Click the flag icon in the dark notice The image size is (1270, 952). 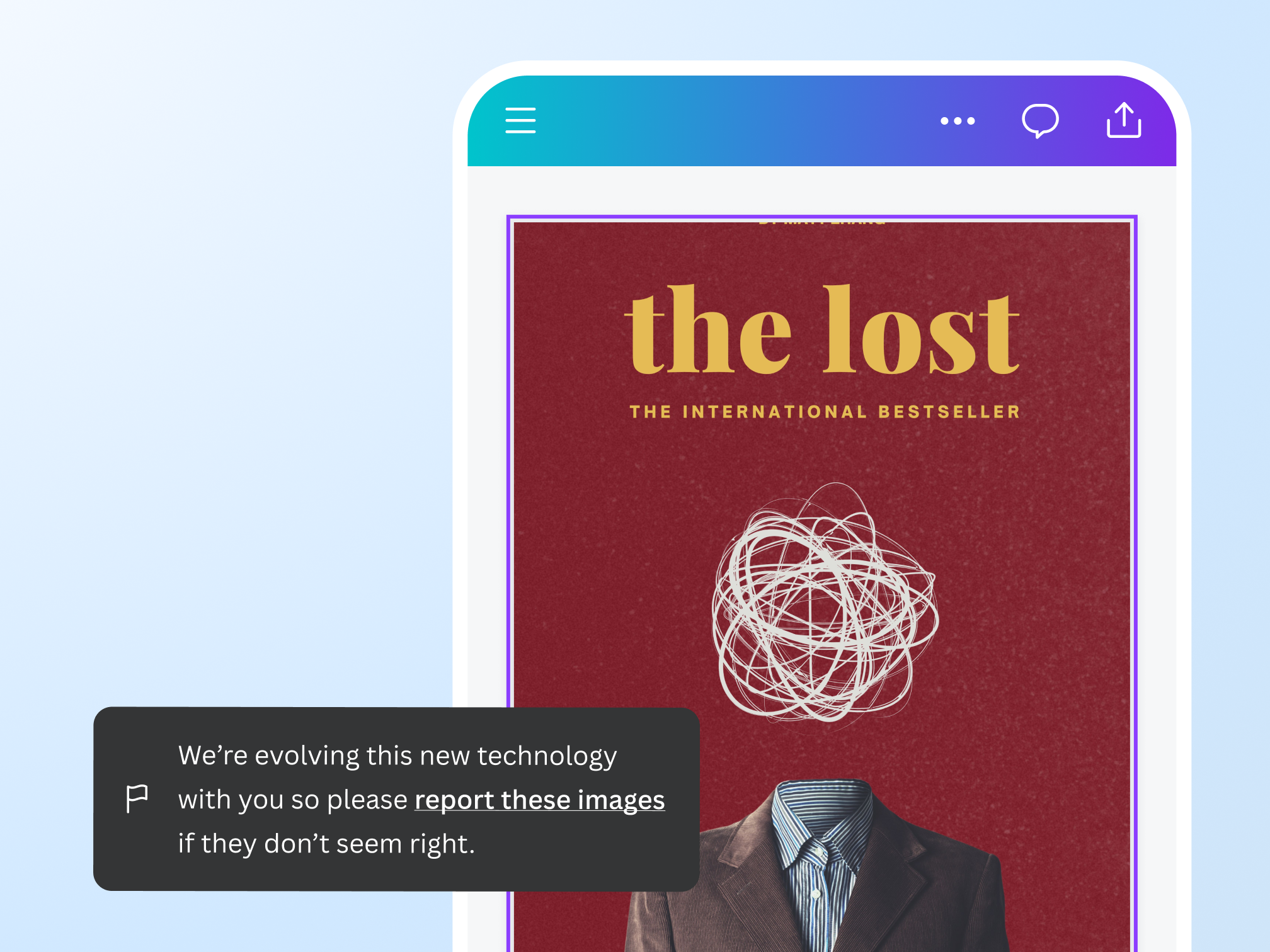137,798
